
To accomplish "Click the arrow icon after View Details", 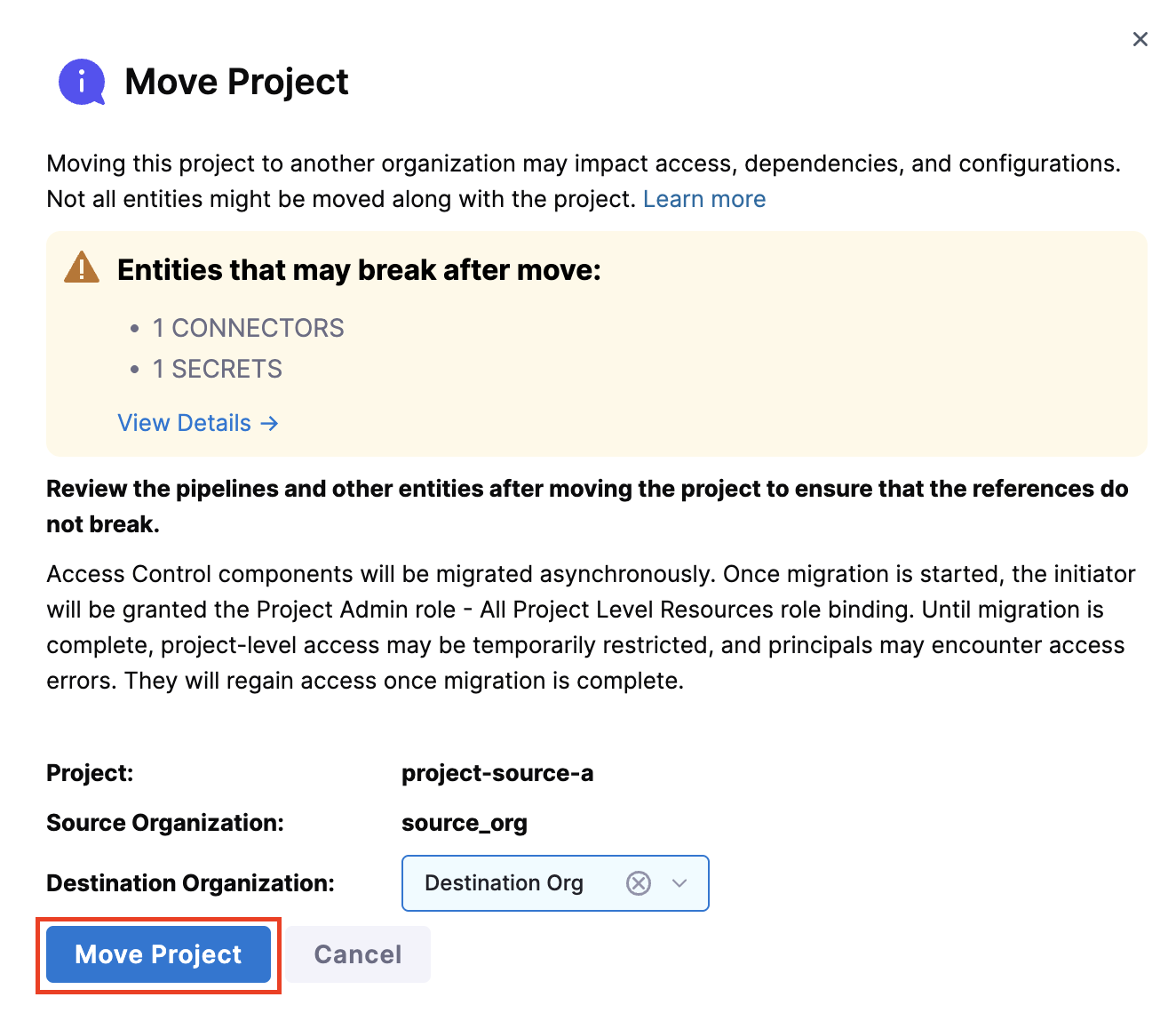I will 270,424.
